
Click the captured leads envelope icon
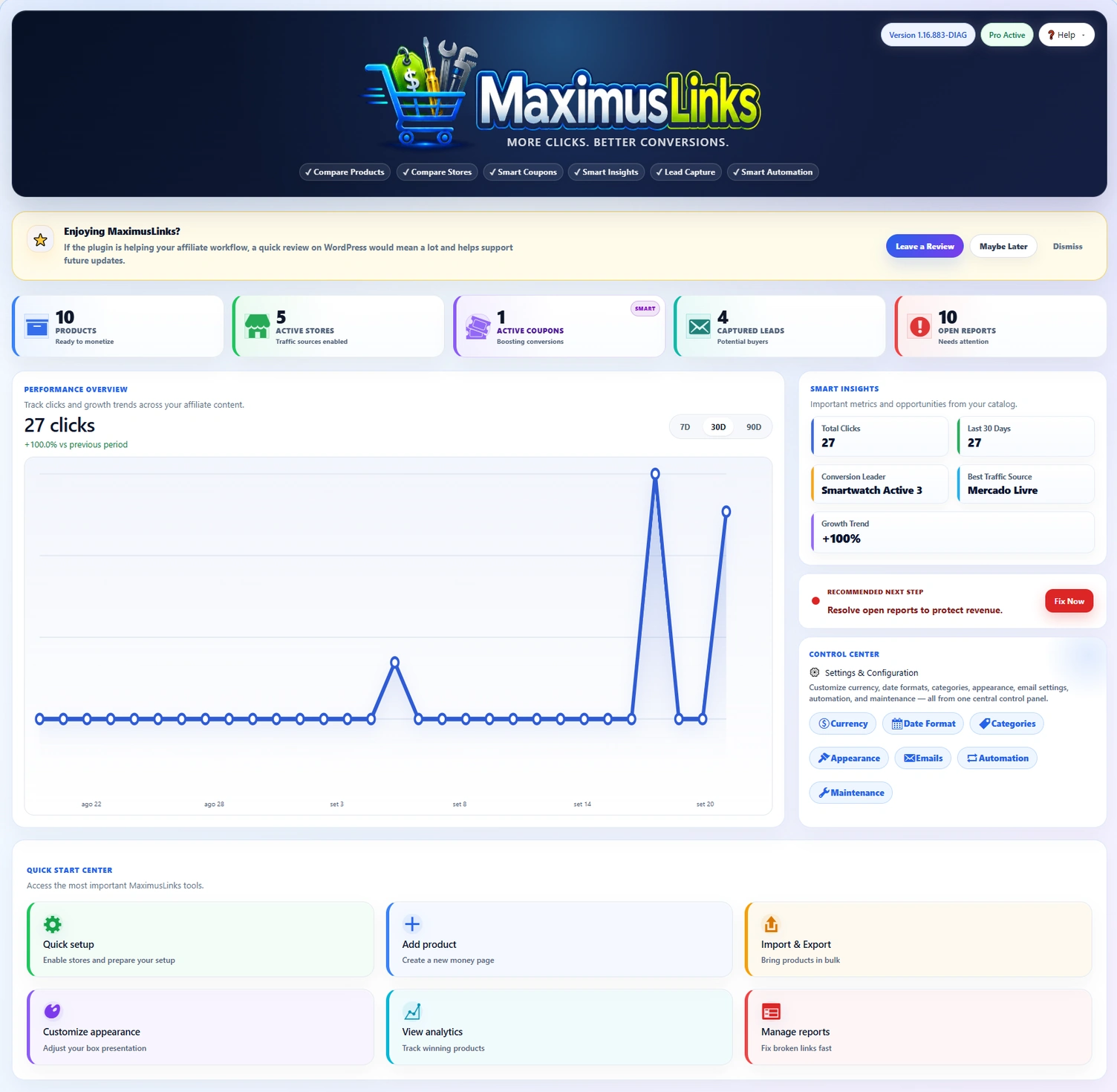(699, 327)
